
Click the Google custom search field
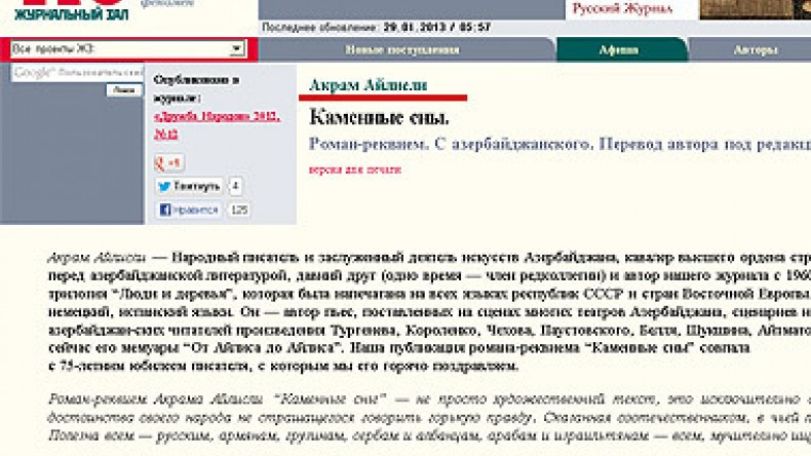point(78,73)
